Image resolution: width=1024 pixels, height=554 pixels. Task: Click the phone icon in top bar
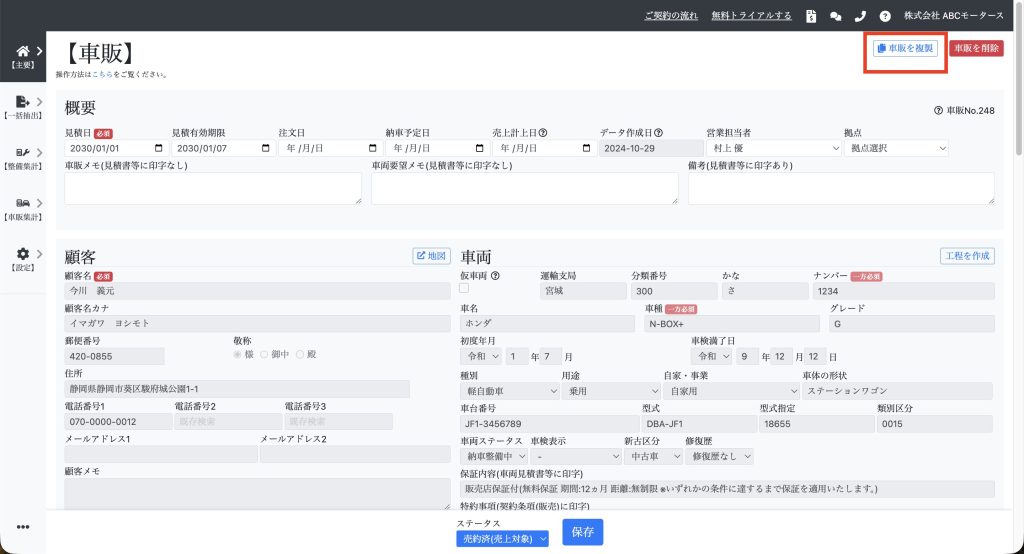pyautogui.click(x=860, y=16)
